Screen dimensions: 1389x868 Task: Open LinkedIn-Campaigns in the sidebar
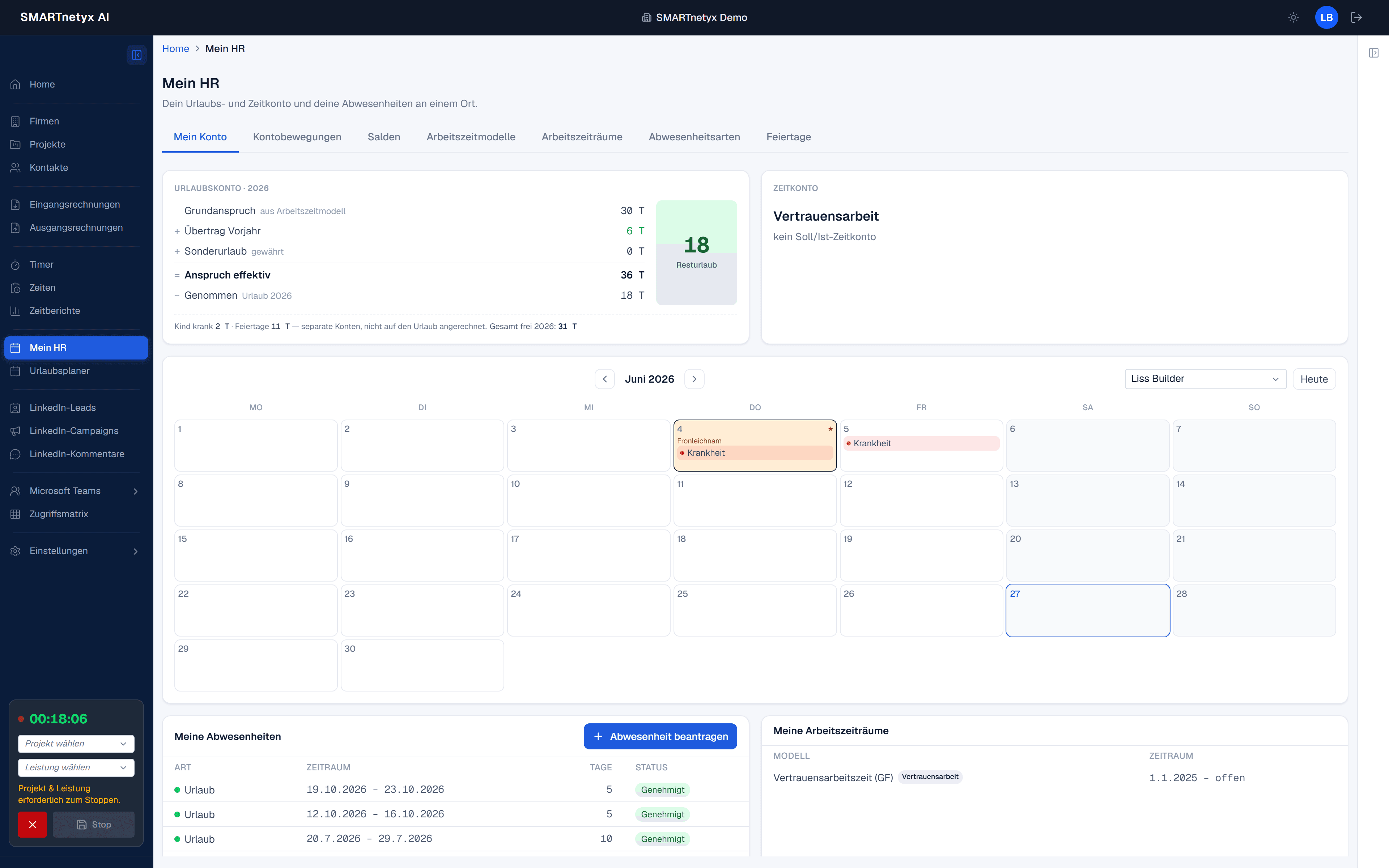click(76, 430)
